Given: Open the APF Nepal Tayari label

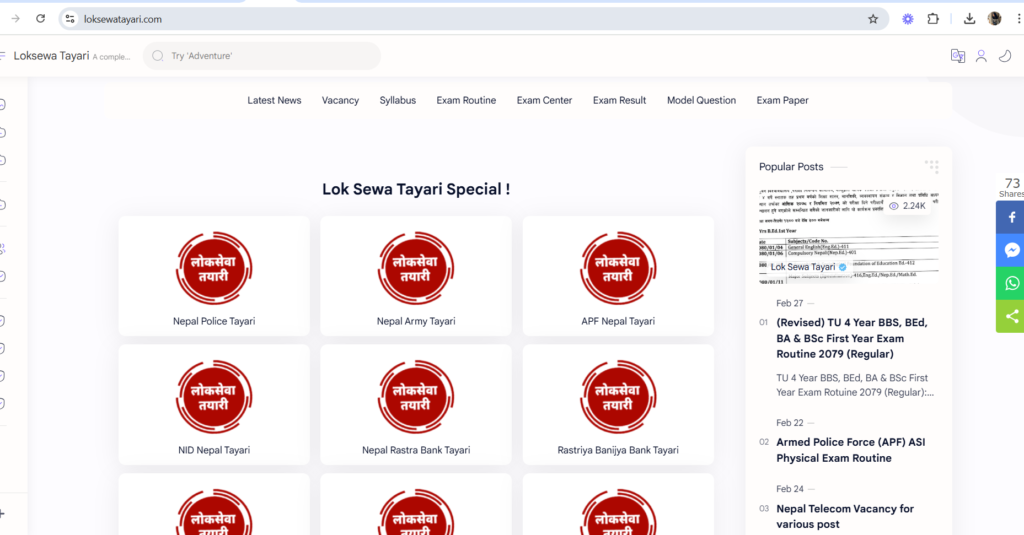Looking at the screenshot, I should click(618, 321).
